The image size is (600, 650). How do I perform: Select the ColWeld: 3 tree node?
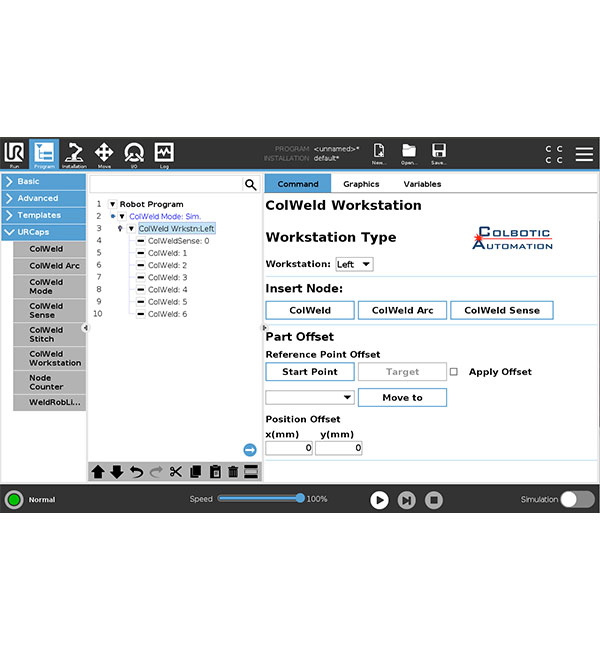[x=168, y=277]
